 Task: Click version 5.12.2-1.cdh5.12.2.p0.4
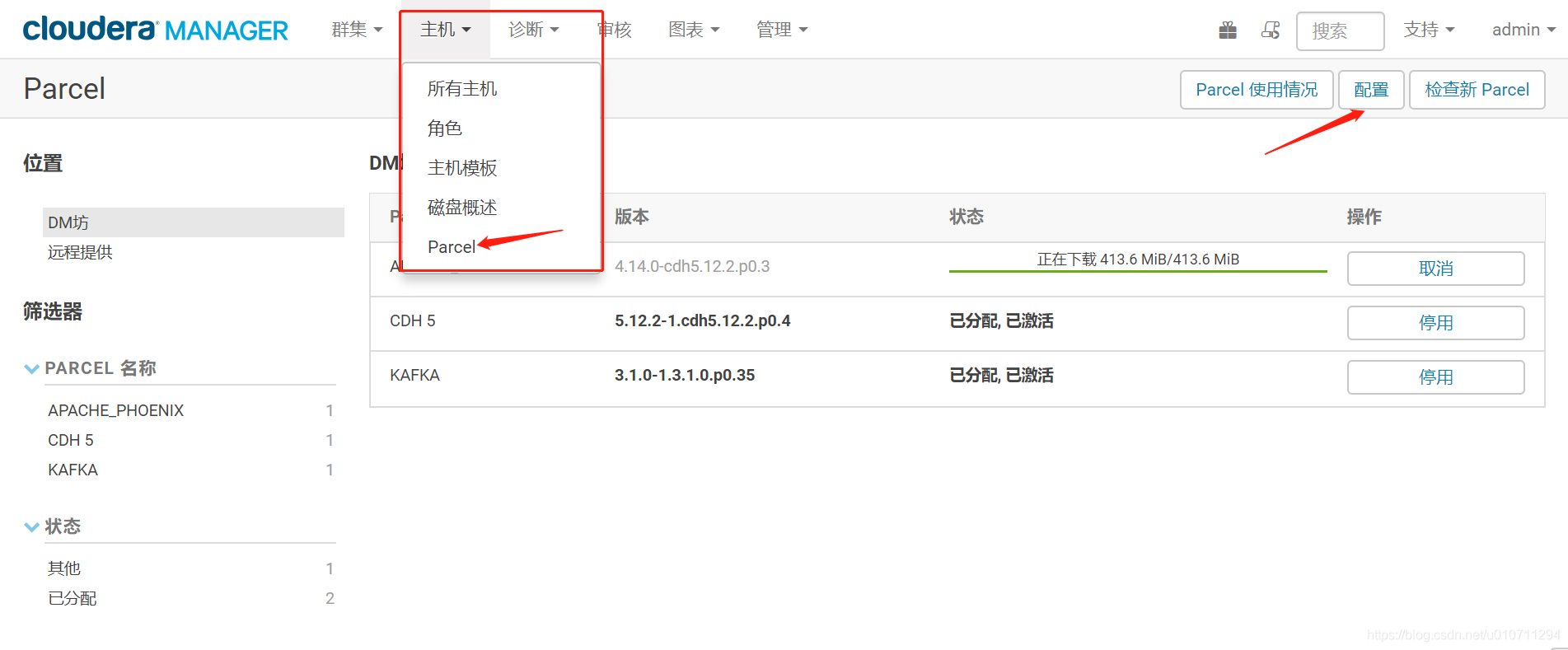click(703, 320)
